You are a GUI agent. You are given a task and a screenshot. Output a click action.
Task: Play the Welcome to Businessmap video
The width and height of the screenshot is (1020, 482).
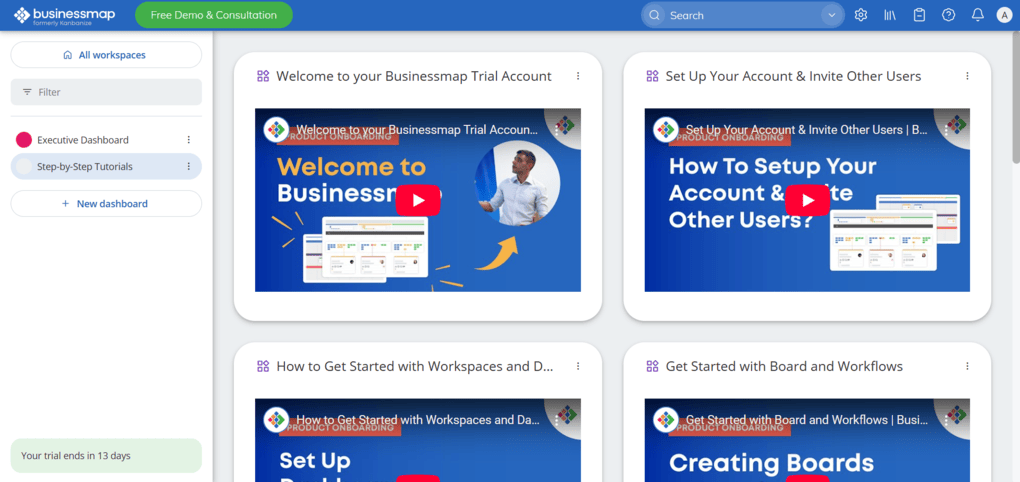[x=417, y=200]
